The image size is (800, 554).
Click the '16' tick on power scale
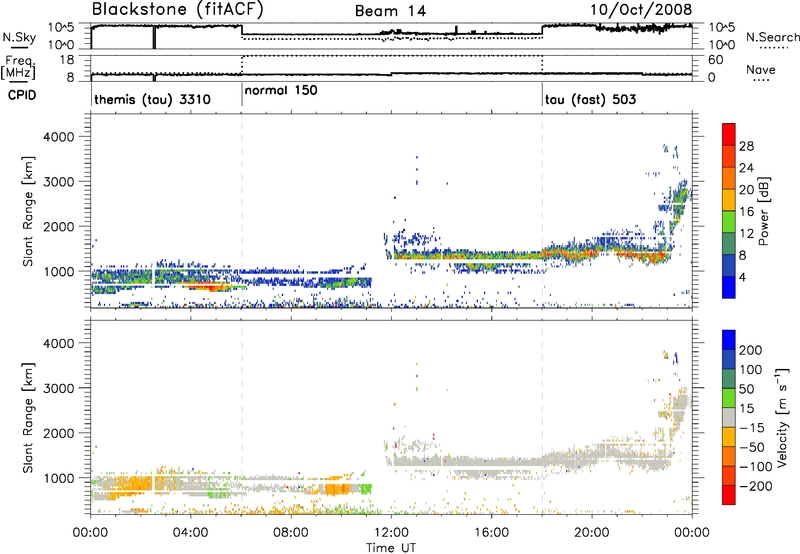[746, 212]
